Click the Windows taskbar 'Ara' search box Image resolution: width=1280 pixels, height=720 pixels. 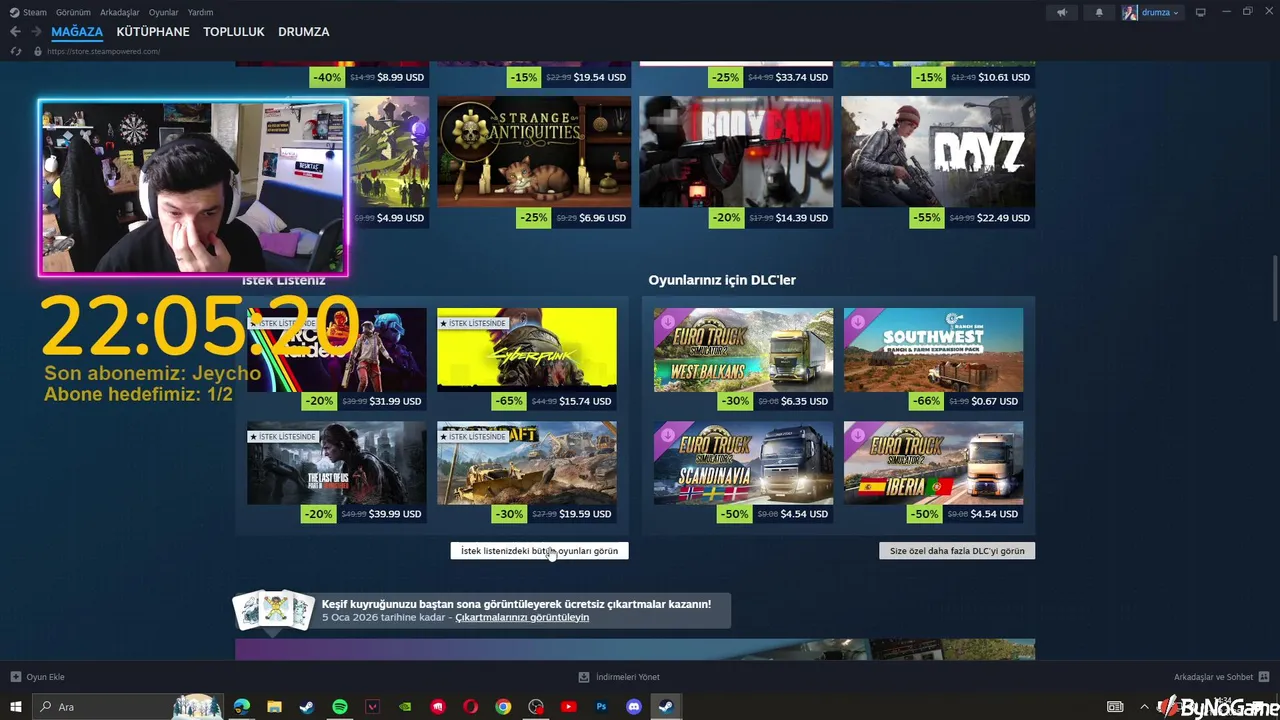pyautogui.click(x=128, y=707)
